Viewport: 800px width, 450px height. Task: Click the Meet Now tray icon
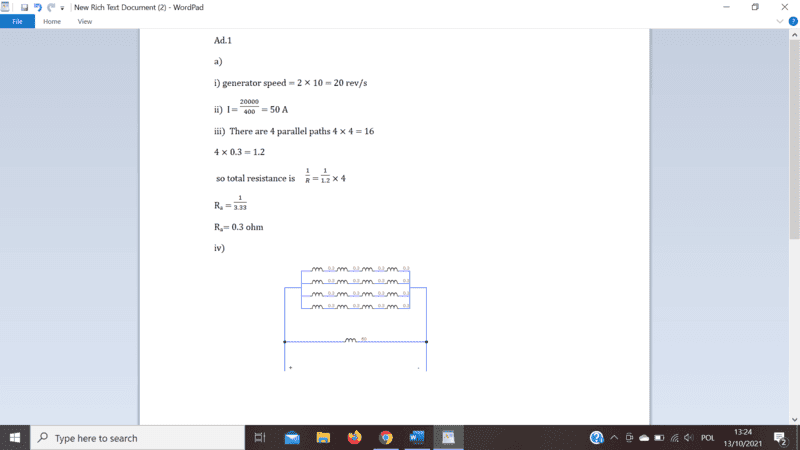(629, 438)
